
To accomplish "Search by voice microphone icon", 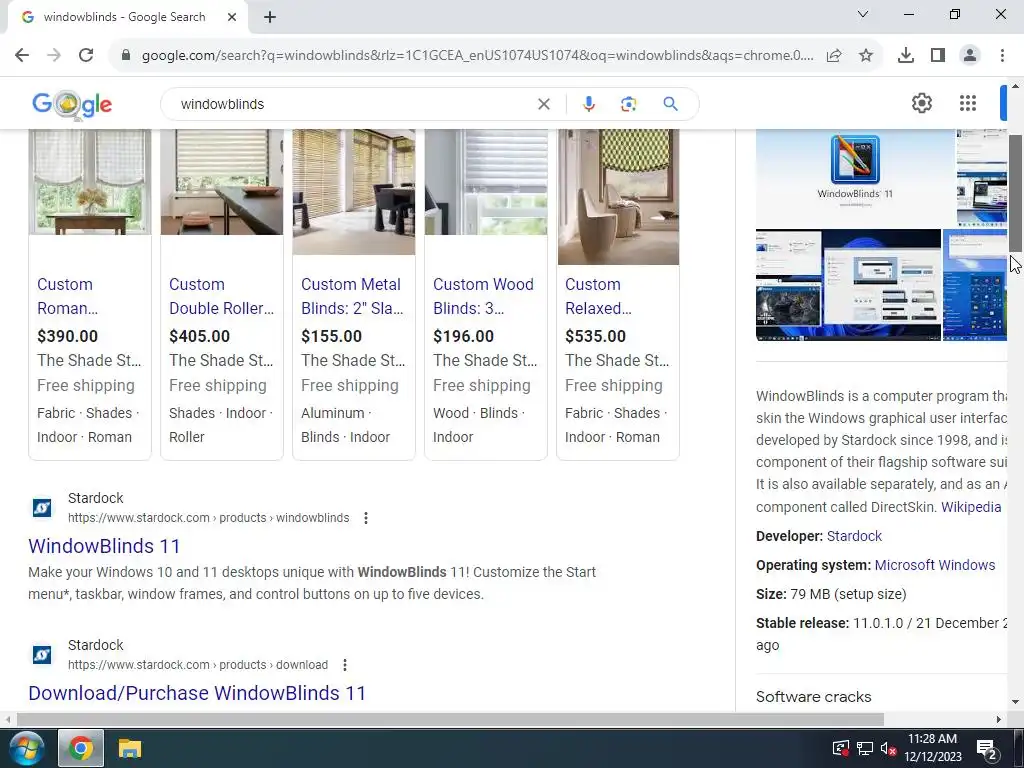I will [588, 104].
